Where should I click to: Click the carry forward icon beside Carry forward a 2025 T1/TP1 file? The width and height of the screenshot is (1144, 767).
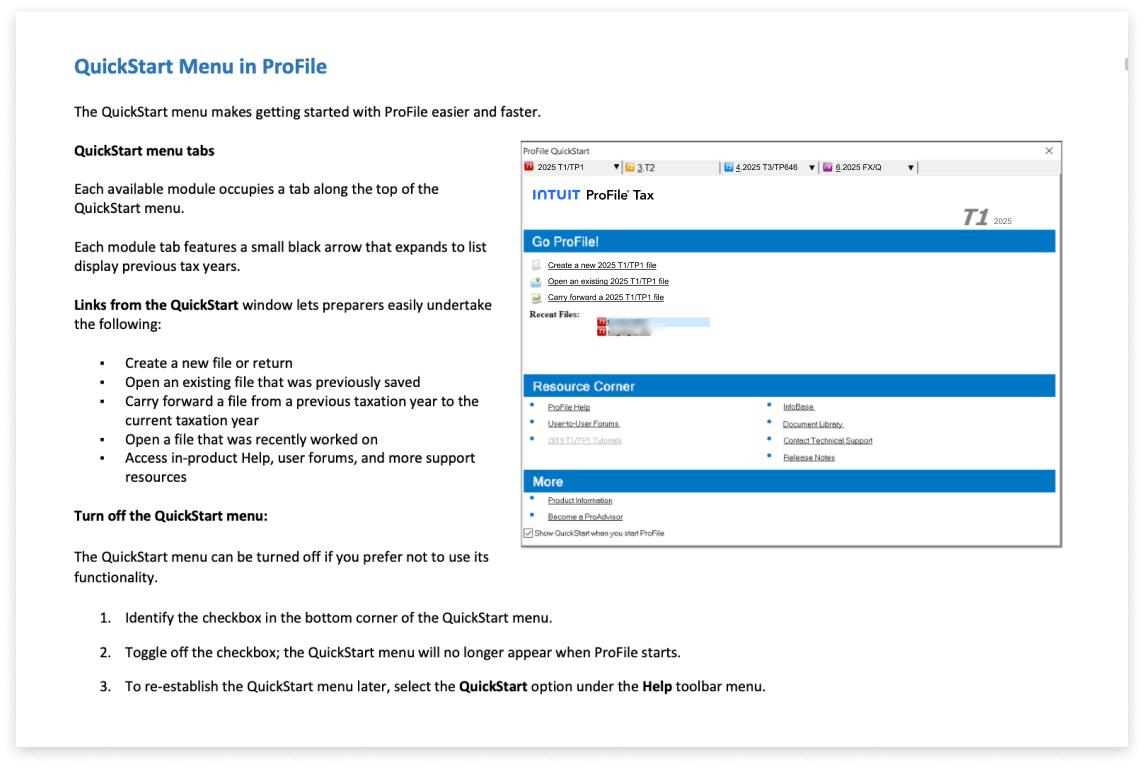(x=536, y=297)
